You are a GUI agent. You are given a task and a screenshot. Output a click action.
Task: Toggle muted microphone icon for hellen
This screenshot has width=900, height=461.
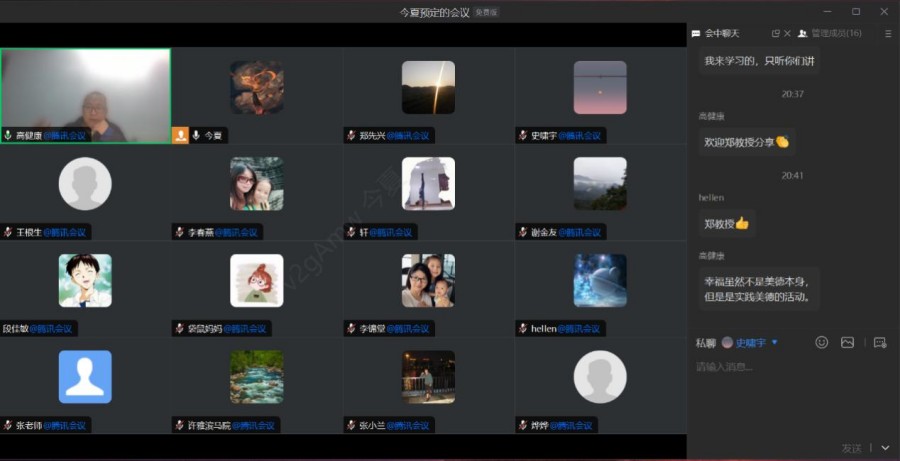coord(523,328)
